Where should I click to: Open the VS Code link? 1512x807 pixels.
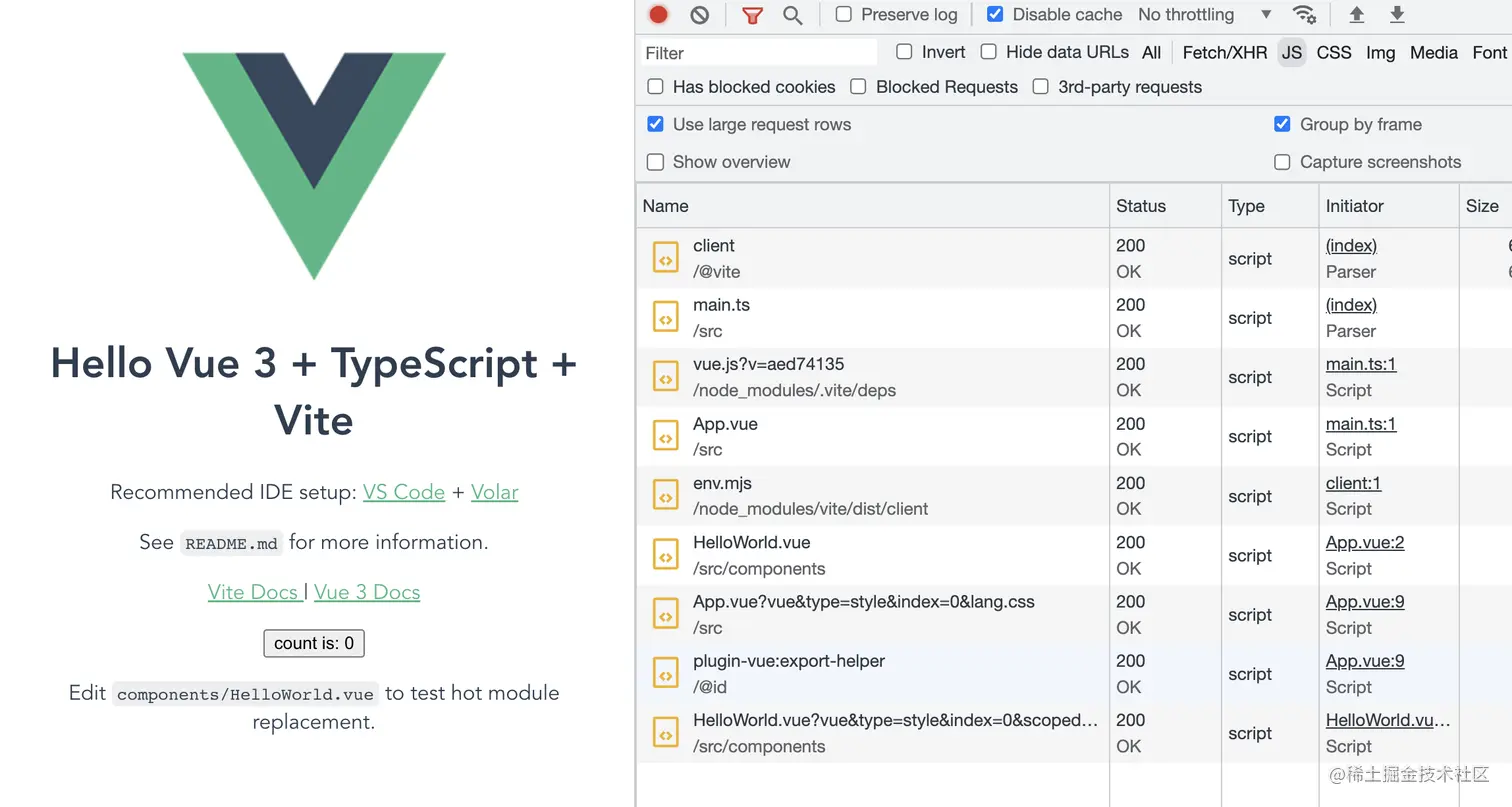point(404,492)
